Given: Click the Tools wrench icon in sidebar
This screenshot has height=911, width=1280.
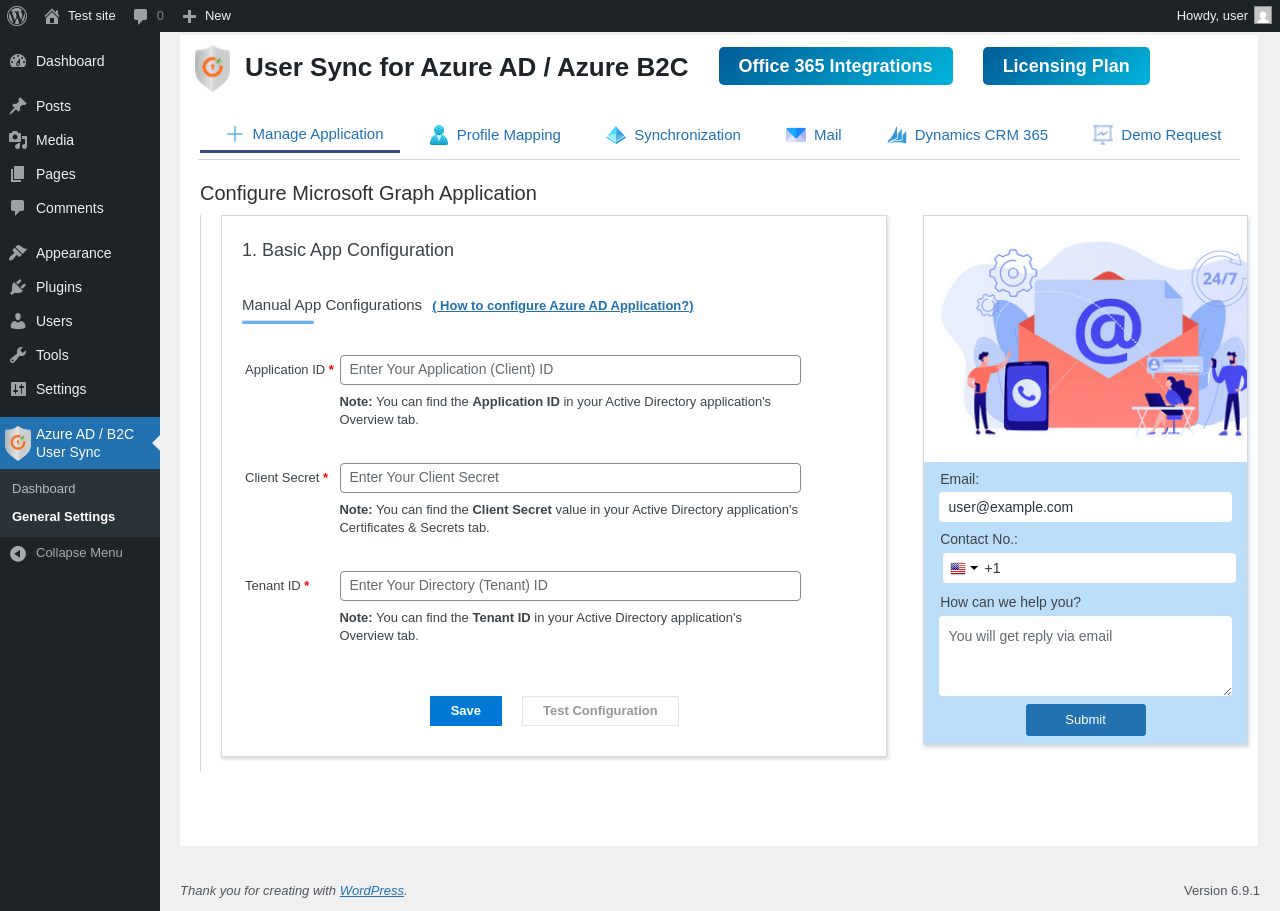Looking at the screenshot, I should click(18, 355).
